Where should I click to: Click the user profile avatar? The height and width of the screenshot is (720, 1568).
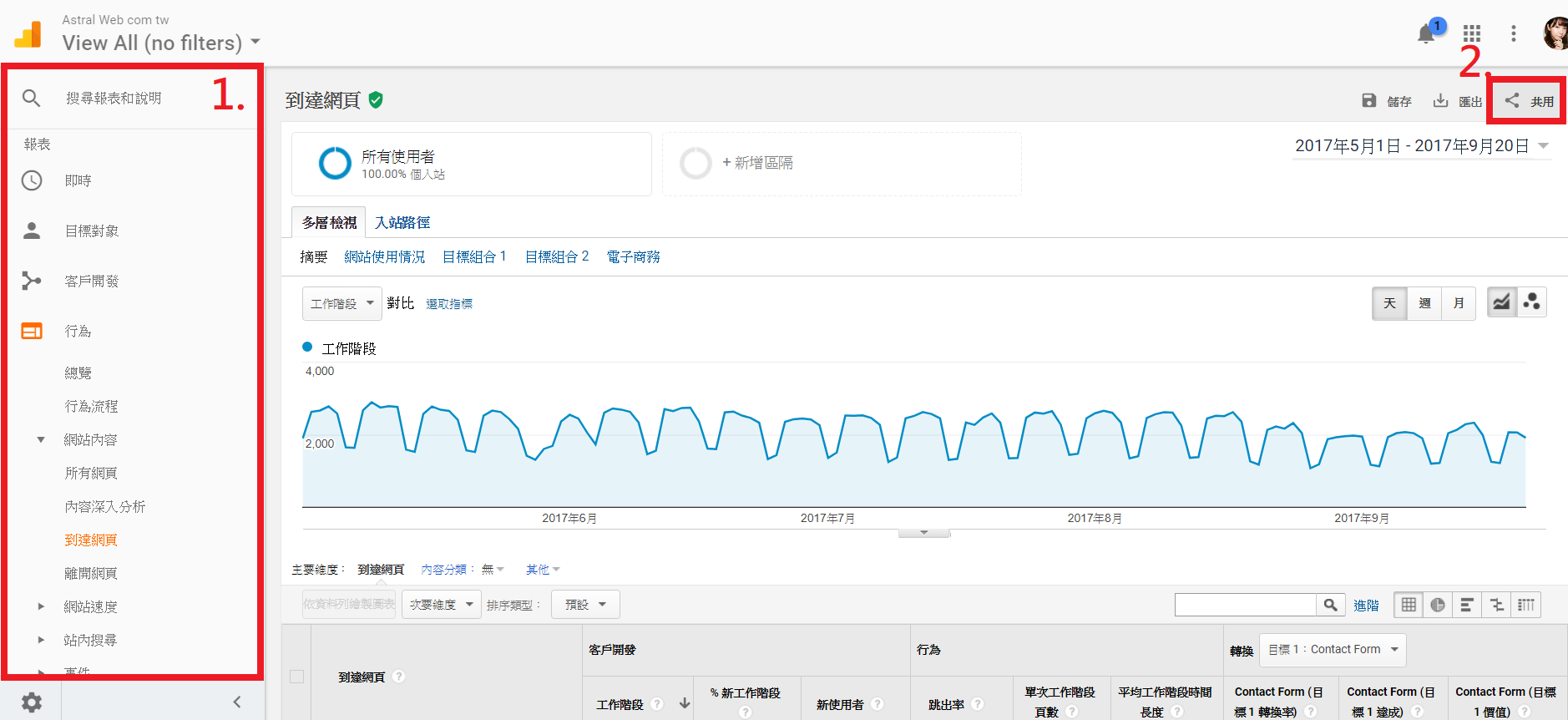pyautogui.click(x=1555, y=33)
